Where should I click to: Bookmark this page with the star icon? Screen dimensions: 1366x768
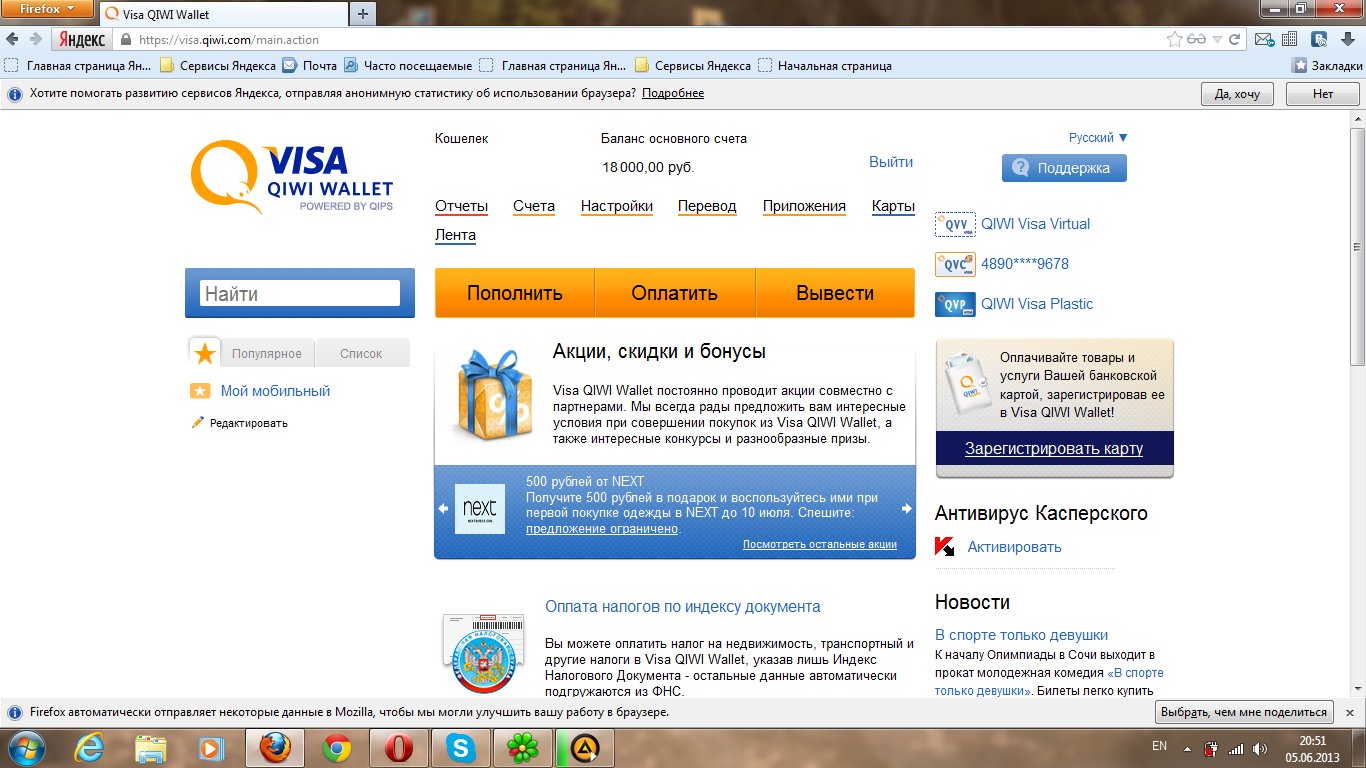coord(1175,40)
